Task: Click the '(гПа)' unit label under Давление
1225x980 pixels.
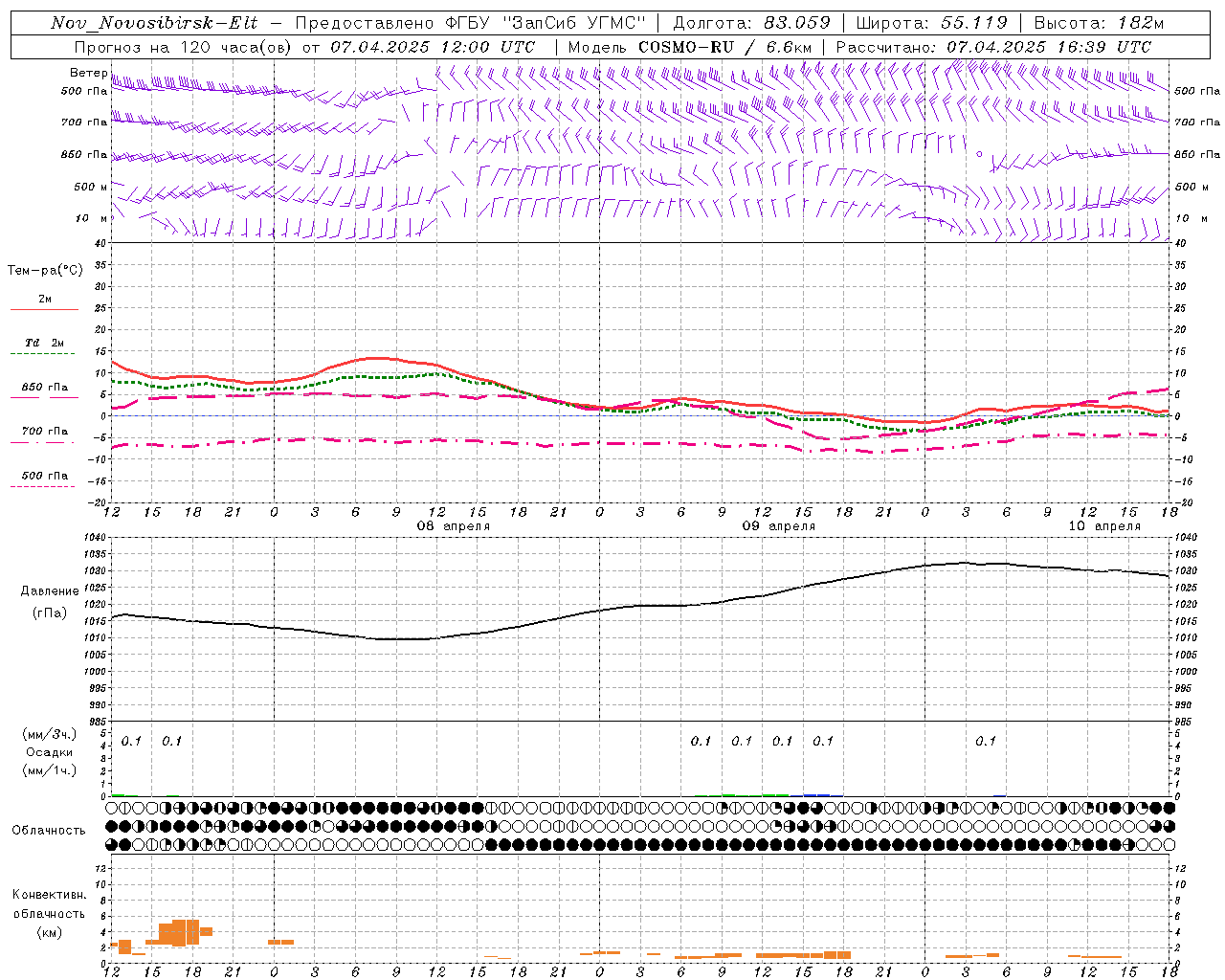Action: point(49,613)
